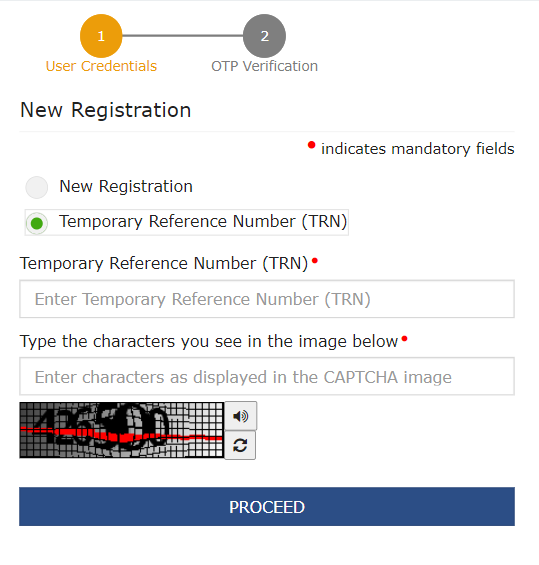Play the CAPTCHA audio speaker icon
This screenshot has height=565, width=539.
[x=241, y=416]
